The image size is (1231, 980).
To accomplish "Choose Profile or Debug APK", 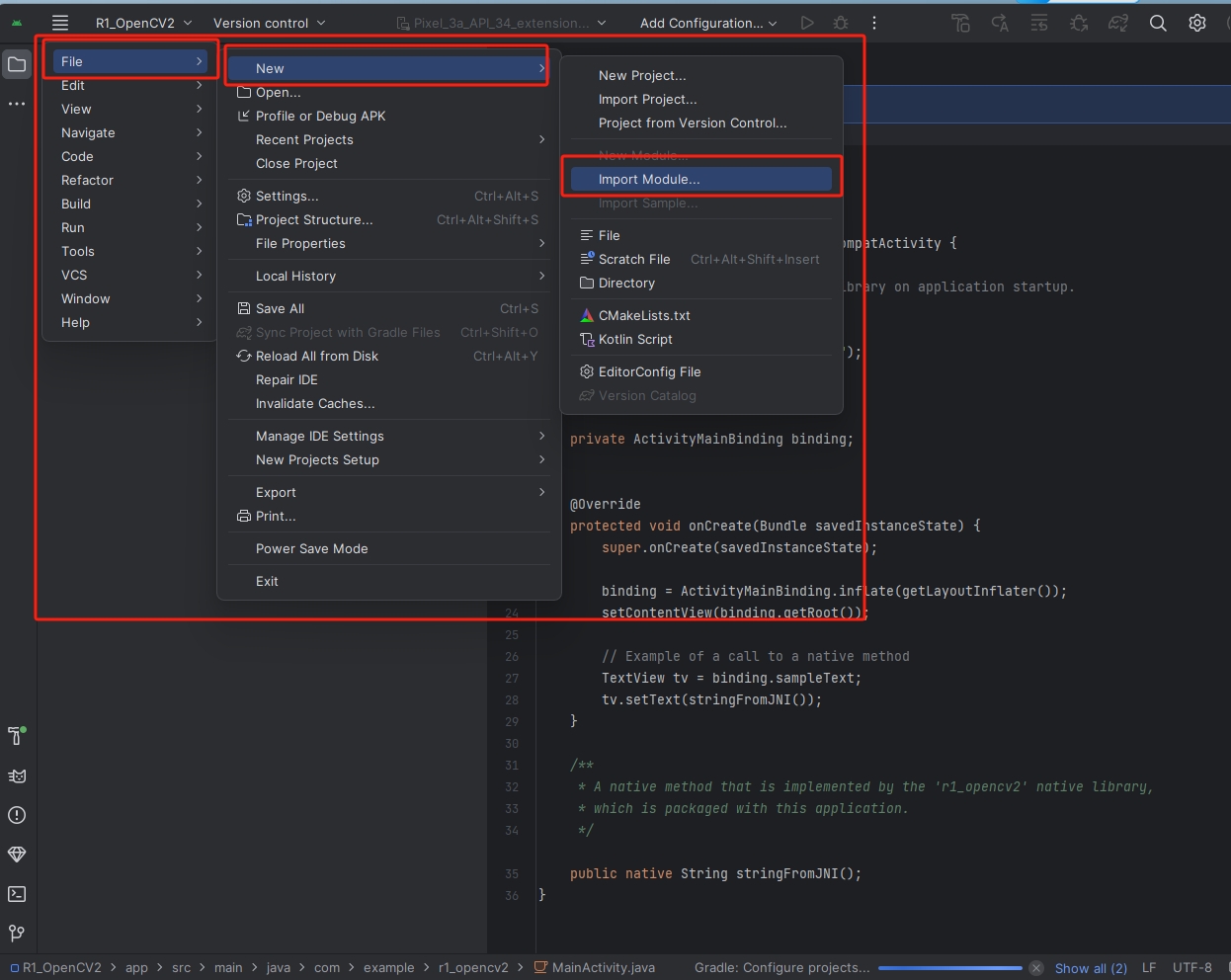I will (389, 116).
